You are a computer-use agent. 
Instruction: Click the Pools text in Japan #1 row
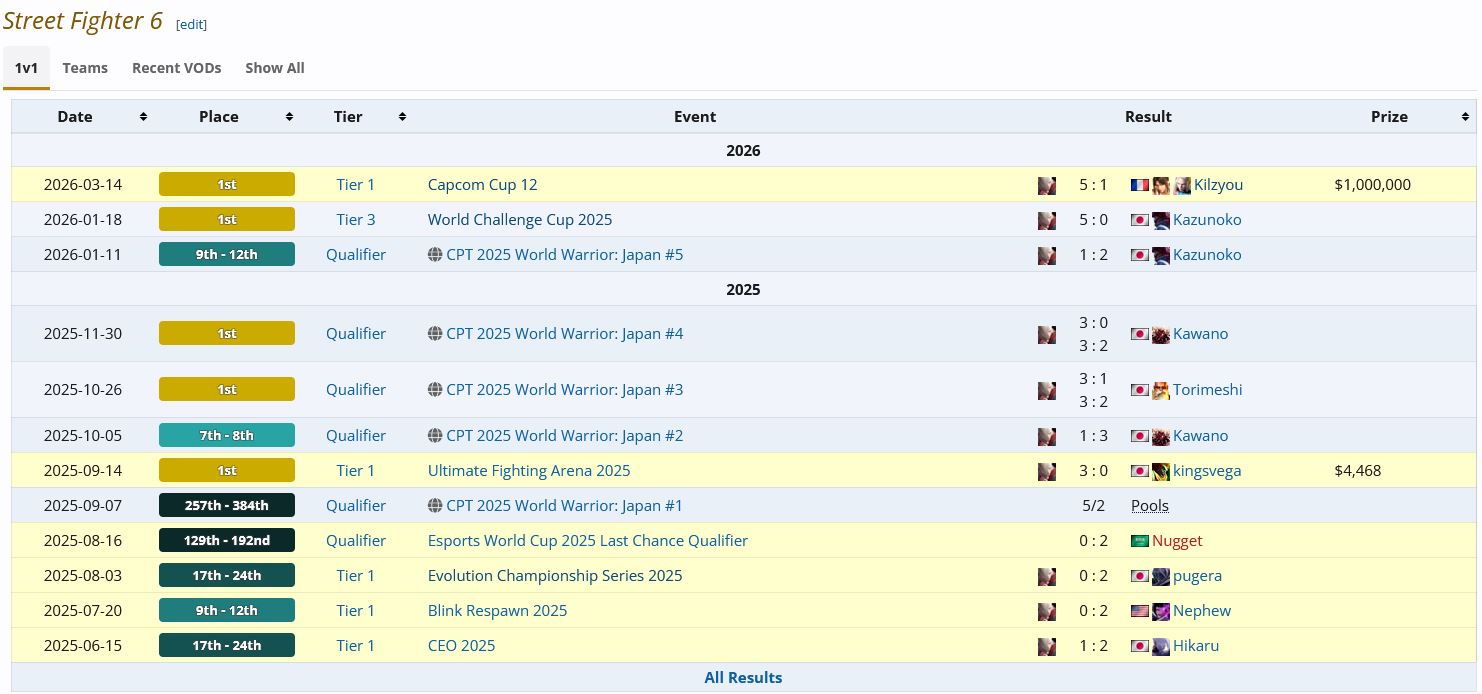point(1150,506)
